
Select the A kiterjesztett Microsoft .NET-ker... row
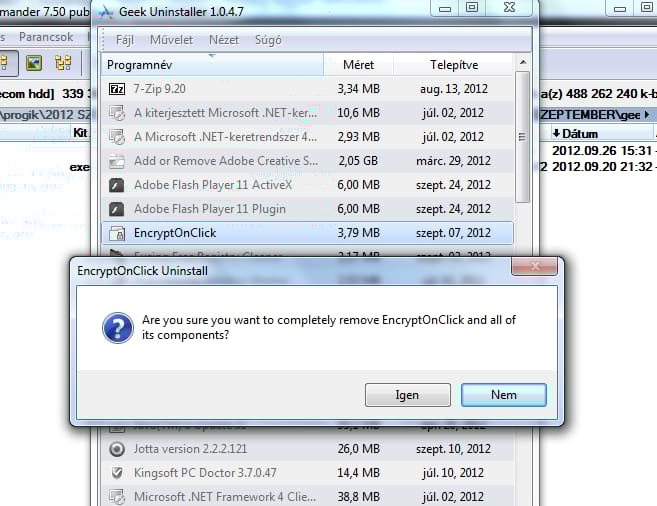tap(307, 113)
